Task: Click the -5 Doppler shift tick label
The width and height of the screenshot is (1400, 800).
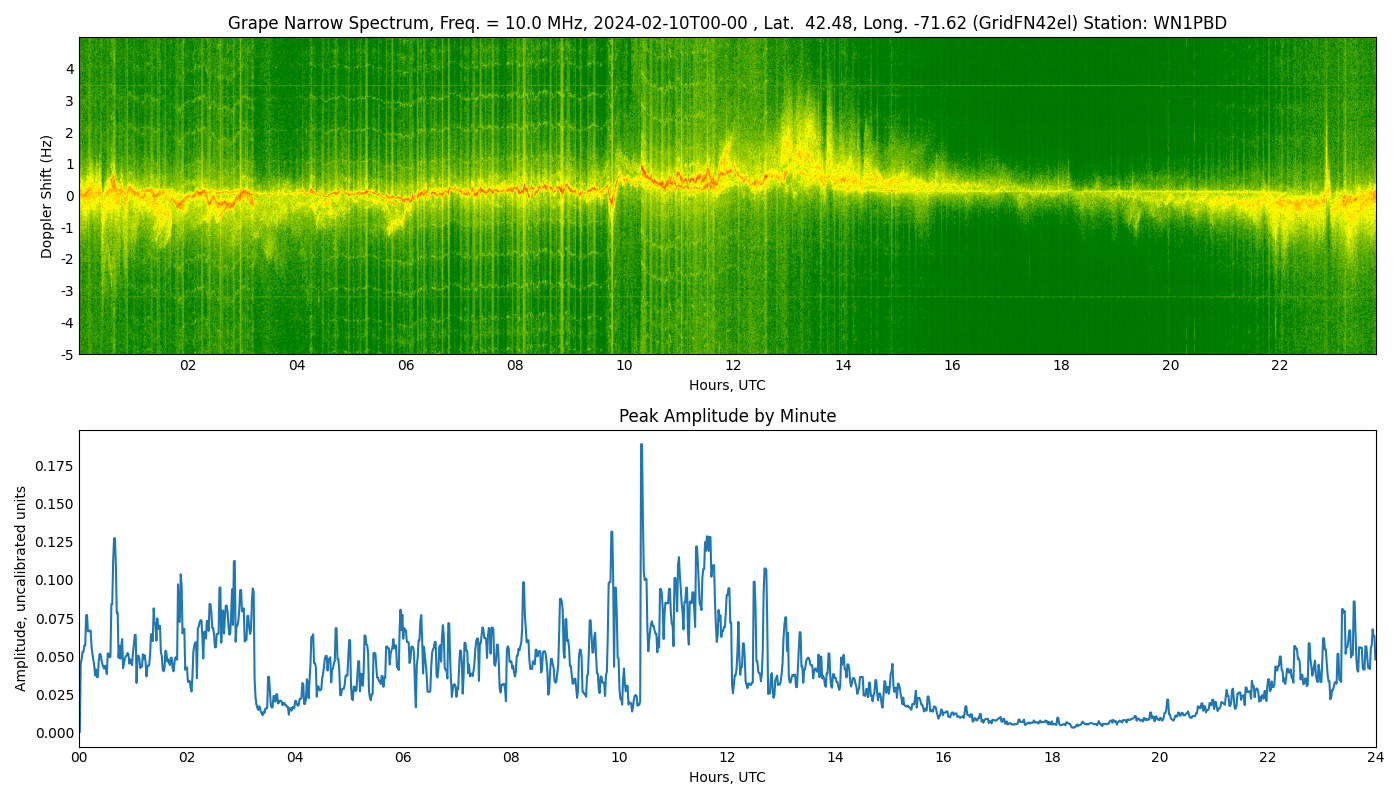Action: pyautogui.click(x=66, y=354)
